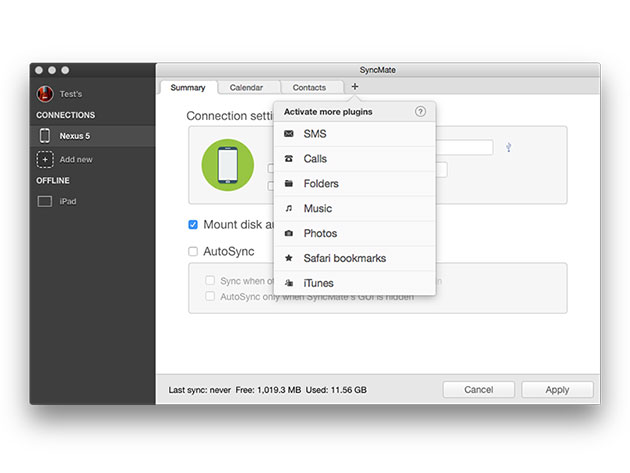Click the USB connection icon

point(509,147)
